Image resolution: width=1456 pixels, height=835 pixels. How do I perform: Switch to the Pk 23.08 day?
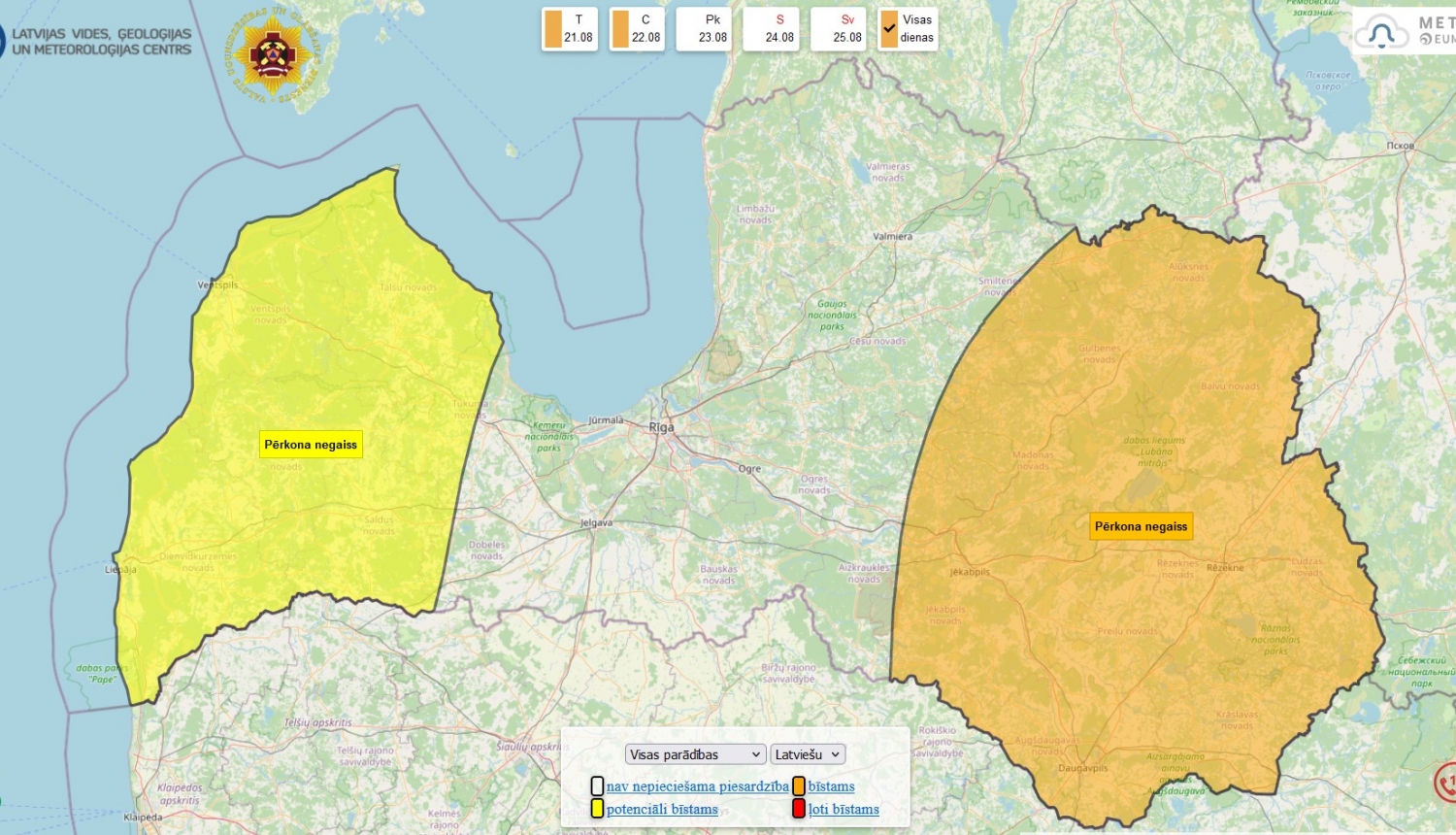point(704,29)
